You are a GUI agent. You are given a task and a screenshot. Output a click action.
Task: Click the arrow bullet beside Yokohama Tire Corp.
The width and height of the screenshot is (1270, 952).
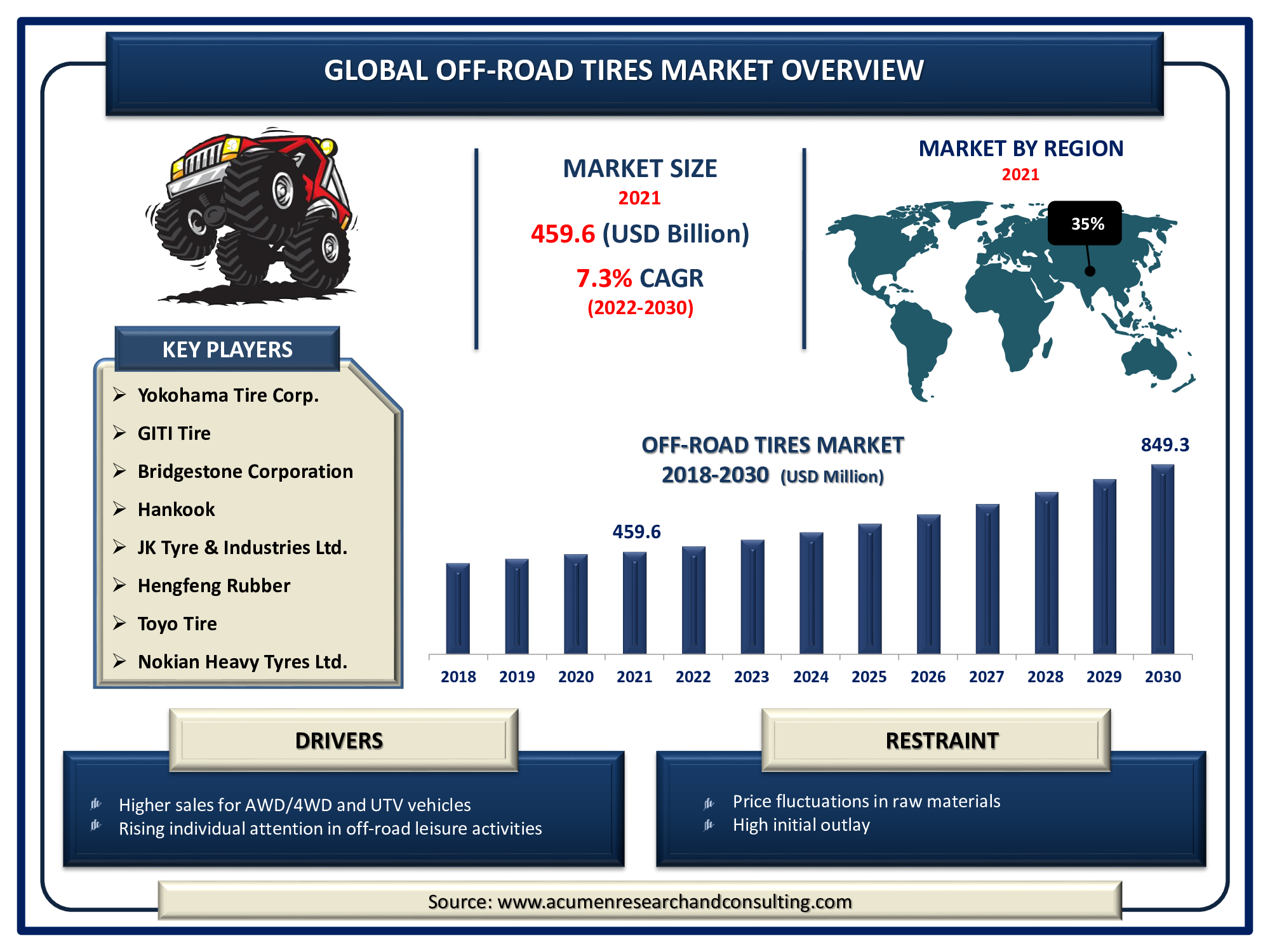pyautogui.click(x=119, y=395)
